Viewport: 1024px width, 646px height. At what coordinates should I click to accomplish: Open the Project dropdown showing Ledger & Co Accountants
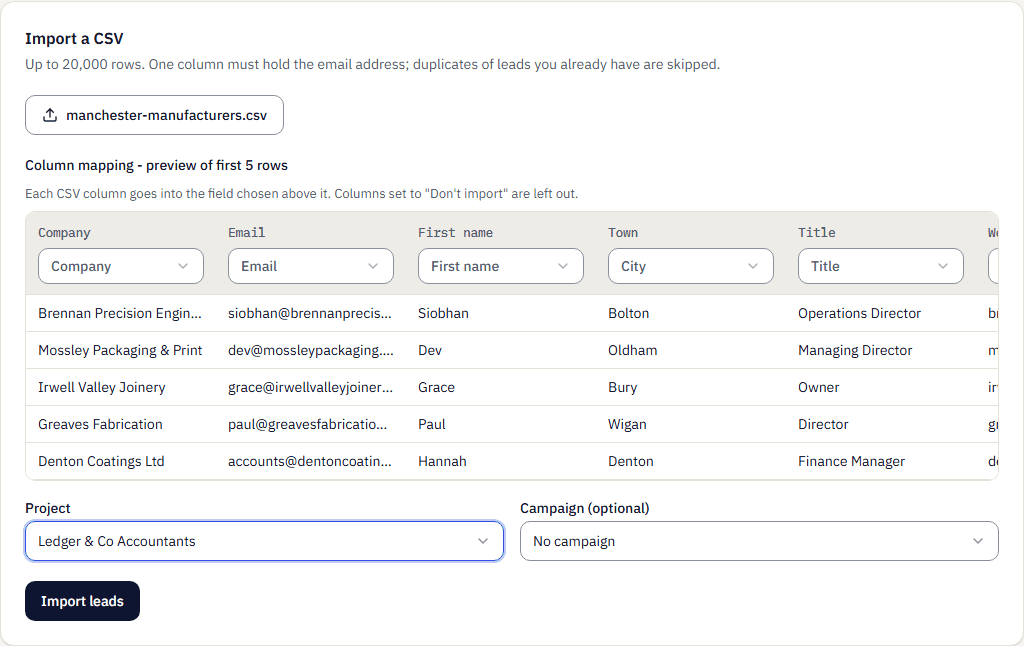[x=264, y=541]
